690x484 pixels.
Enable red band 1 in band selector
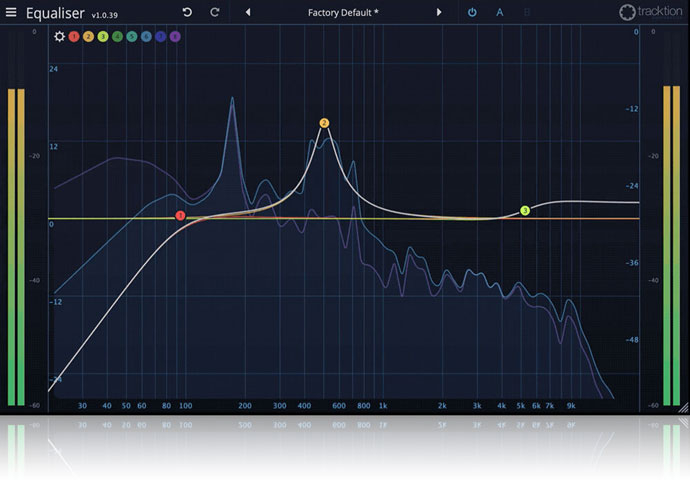(74, 37)
